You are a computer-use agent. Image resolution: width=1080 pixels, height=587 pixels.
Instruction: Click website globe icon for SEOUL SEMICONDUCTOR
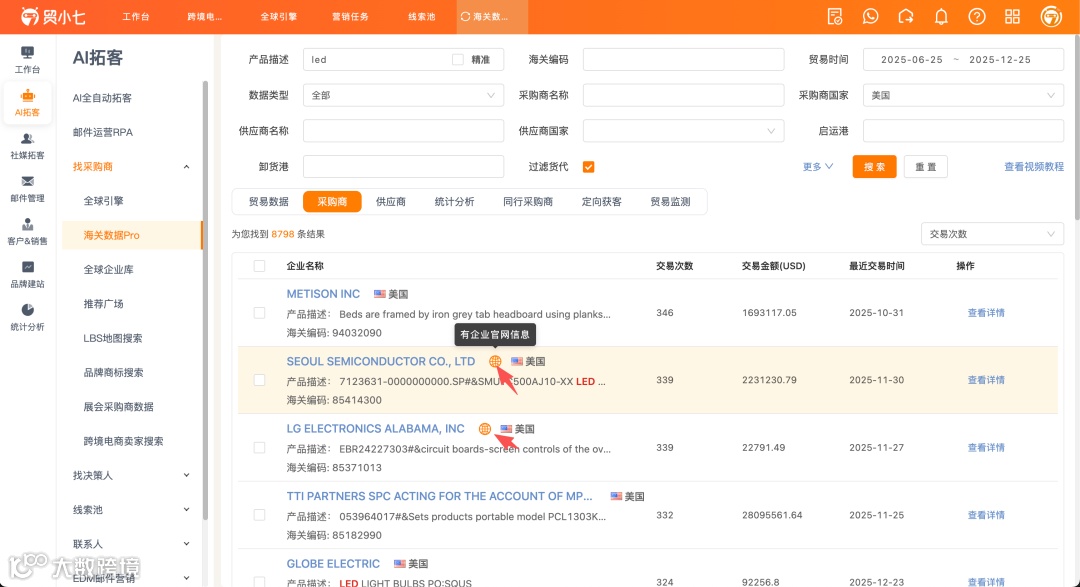coord(495,361)
